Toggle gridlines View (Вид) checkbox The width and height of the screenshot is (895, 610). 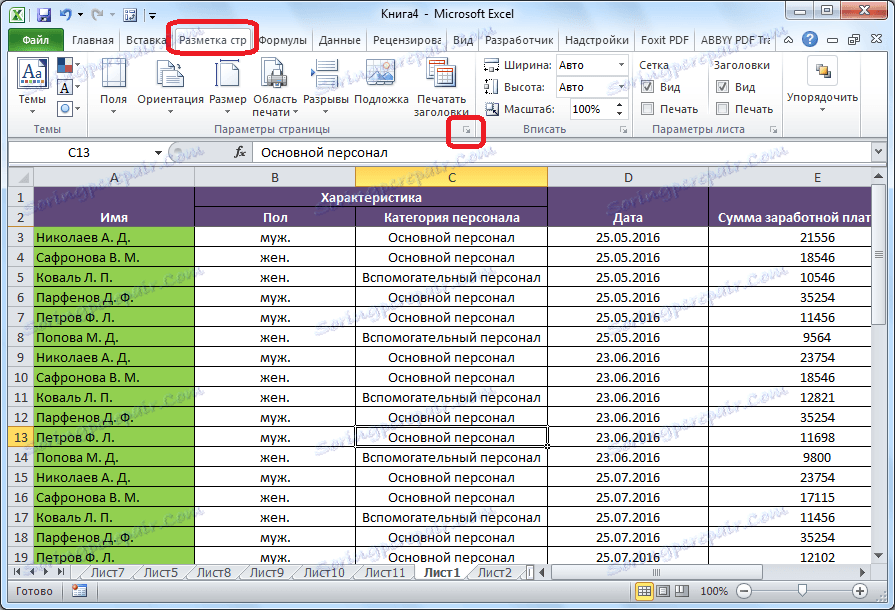(648, 87)
